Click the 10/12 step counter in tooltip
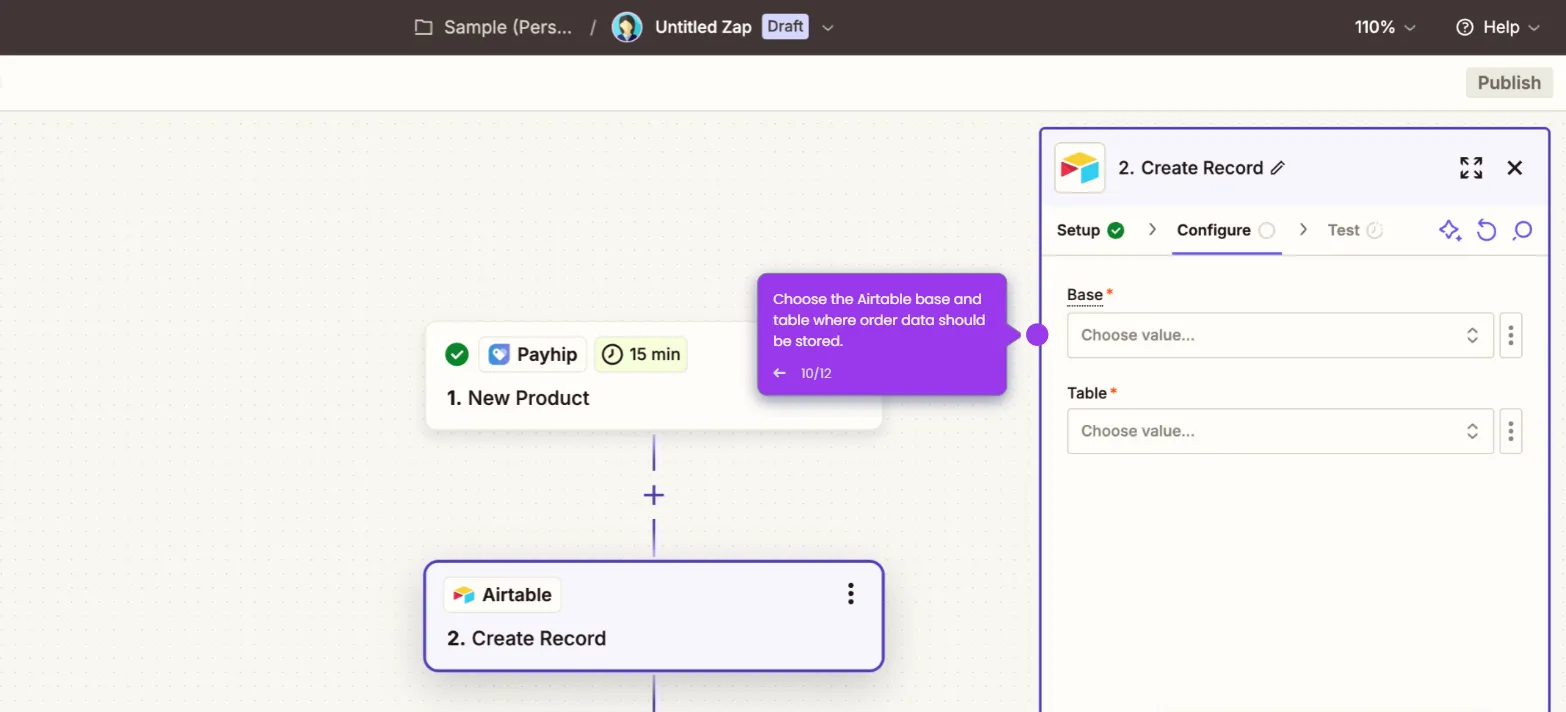 816,373
